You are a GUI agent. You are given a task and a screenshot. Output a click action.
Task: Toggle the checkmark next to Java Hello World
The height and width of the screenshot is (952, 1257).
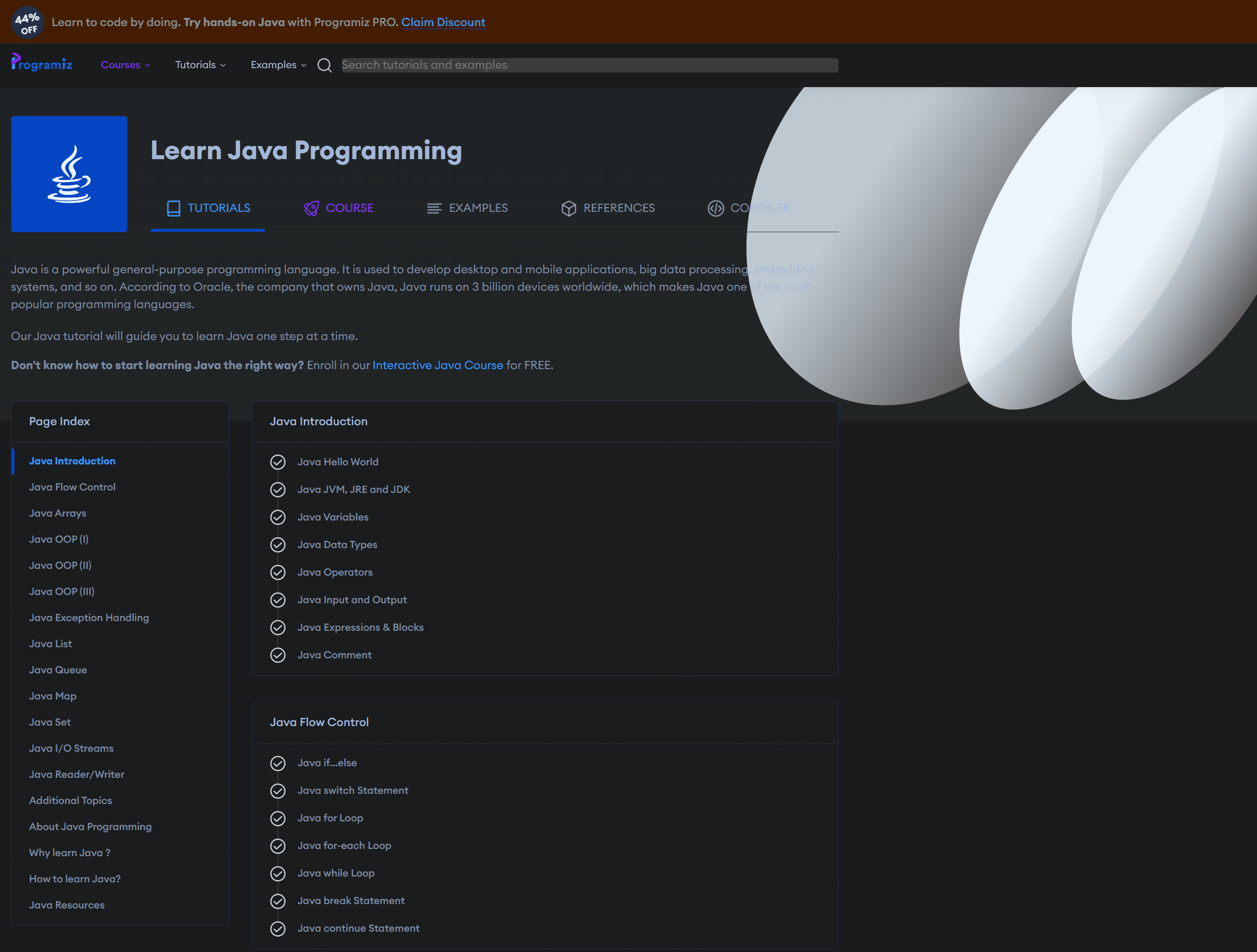click(x=278, y=462)
